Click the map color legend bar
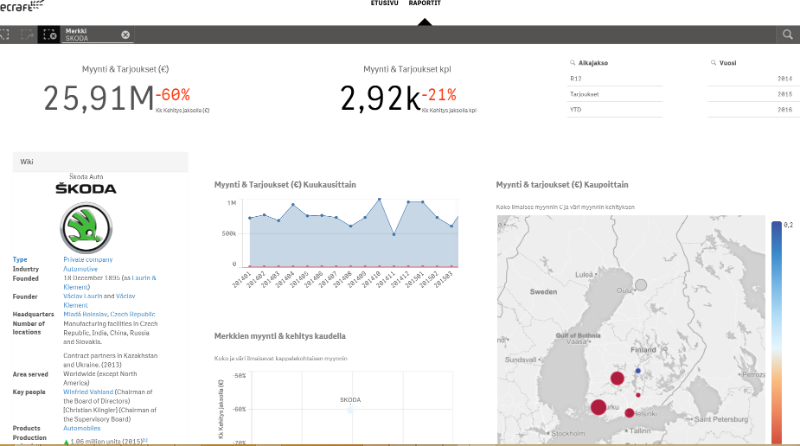Screen dimensions: 800x446 pos(777,332)
